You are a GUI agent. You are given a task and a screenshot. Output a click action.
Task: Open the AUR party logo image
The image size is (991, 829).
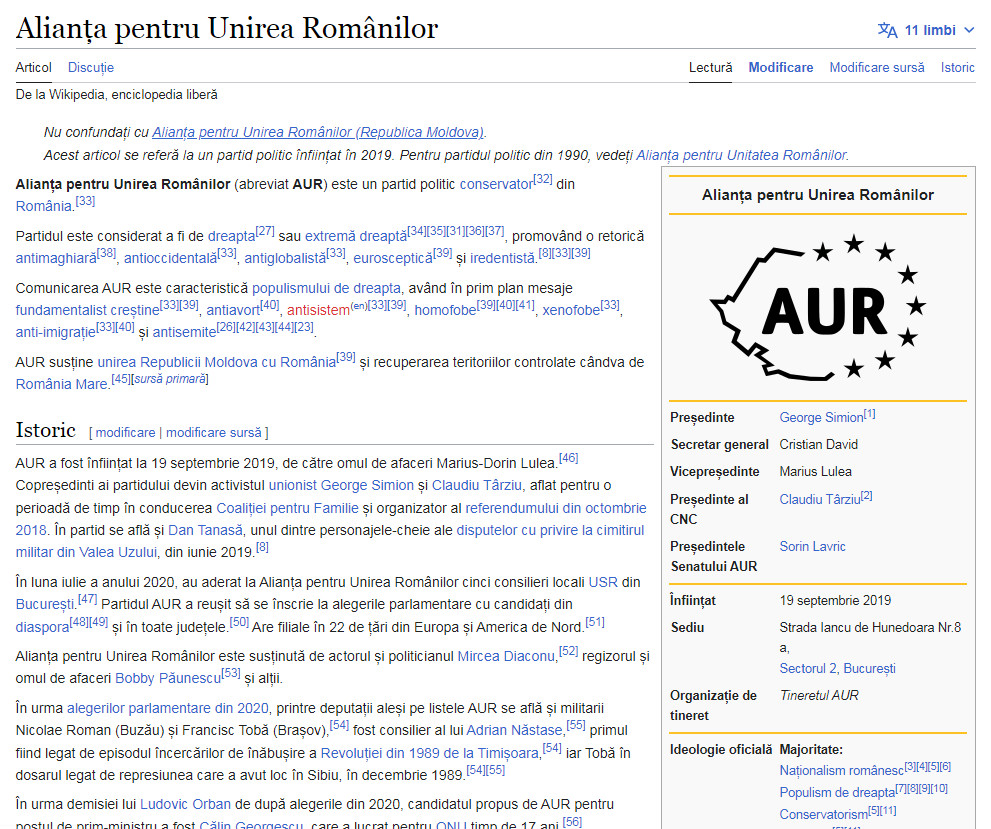point(818,308)
